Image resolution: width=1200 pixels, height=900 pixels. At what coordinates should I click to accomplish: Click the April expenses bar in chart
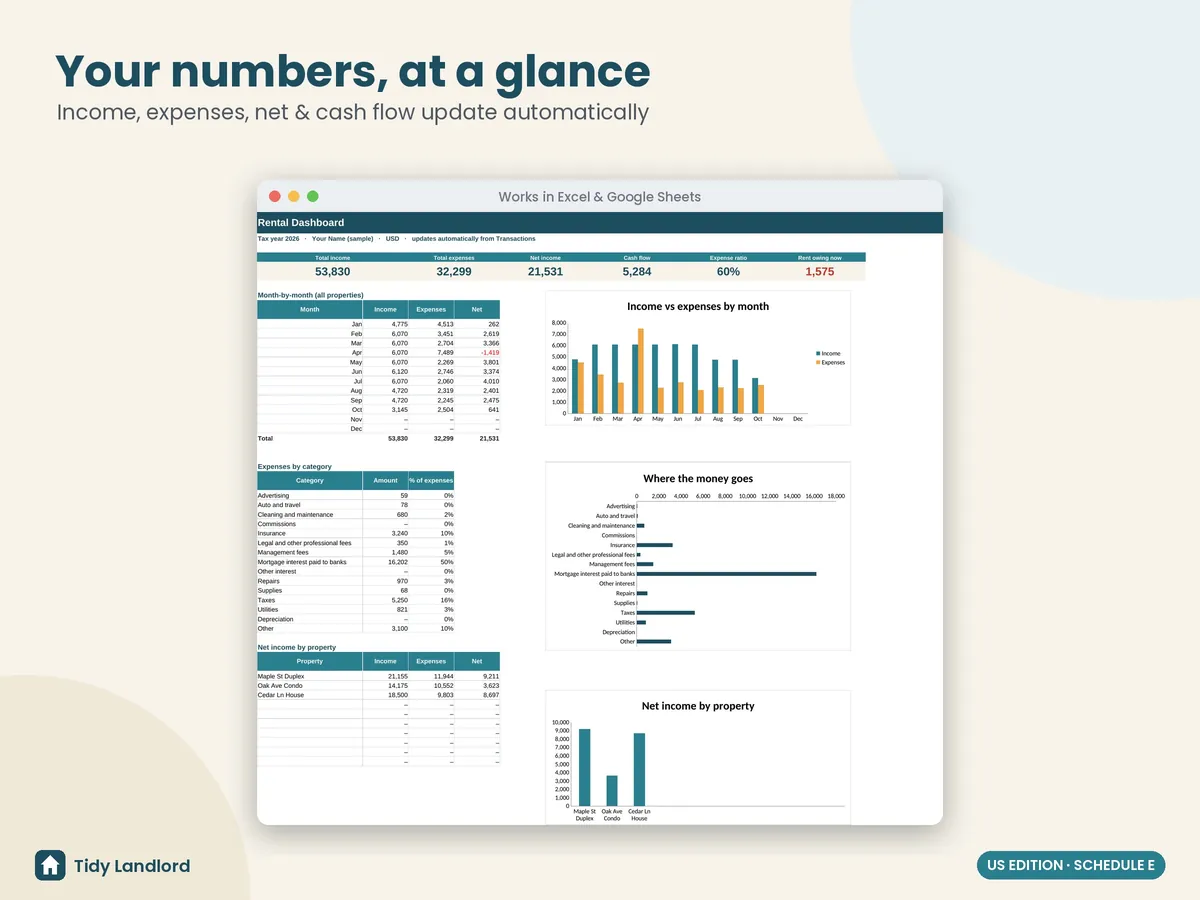[x=641, y=371]
